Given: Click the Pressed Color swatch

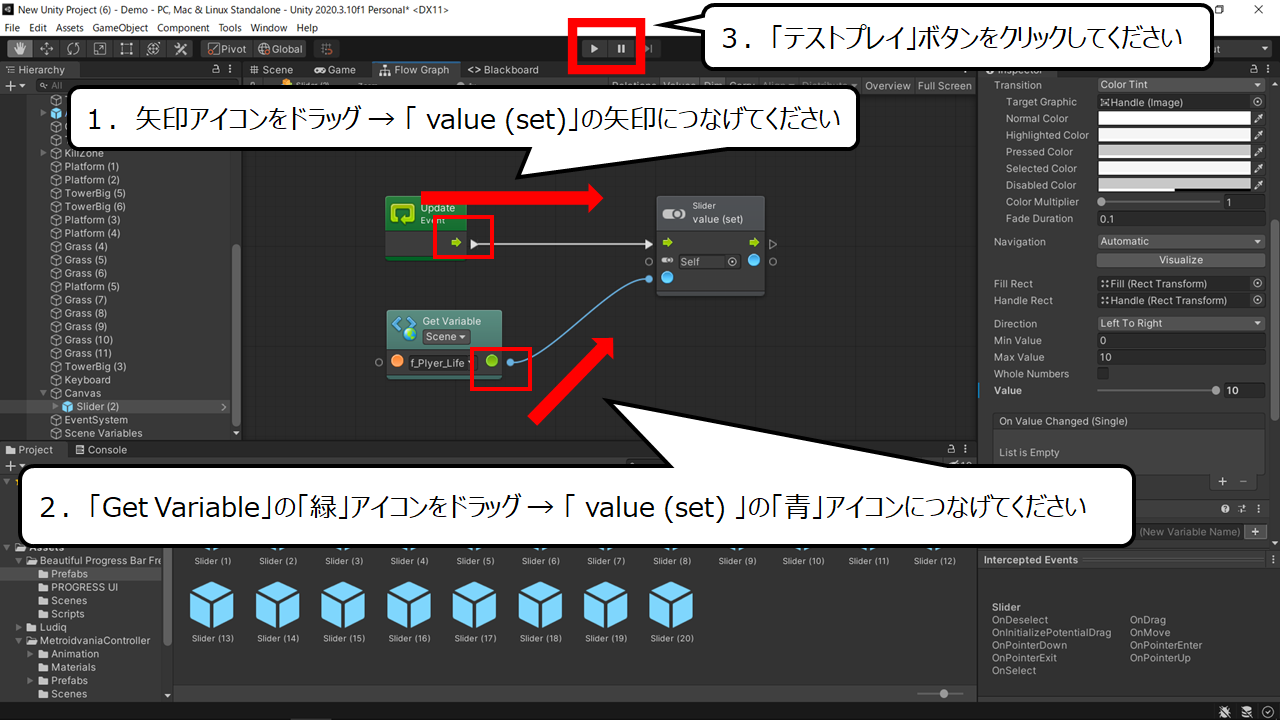Looking at the screenshot, I should (x=1174, y=152).
